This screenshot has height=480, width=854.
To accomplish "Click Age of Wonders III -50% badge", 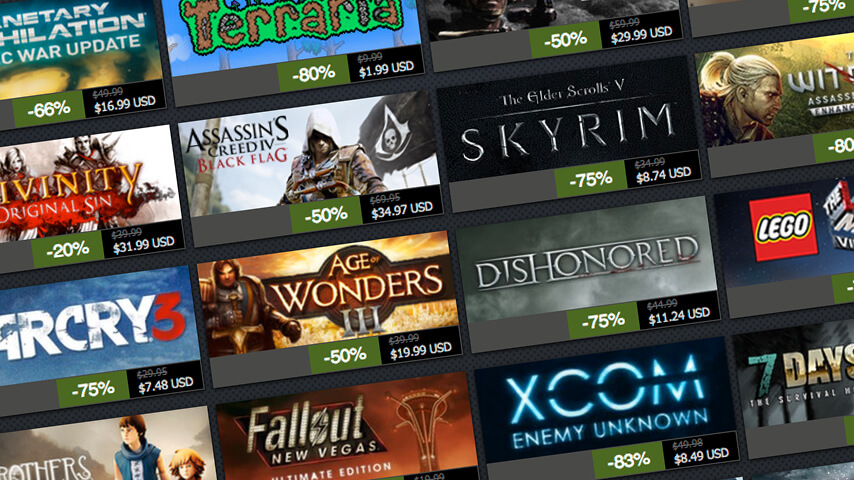I will [345, 356].
